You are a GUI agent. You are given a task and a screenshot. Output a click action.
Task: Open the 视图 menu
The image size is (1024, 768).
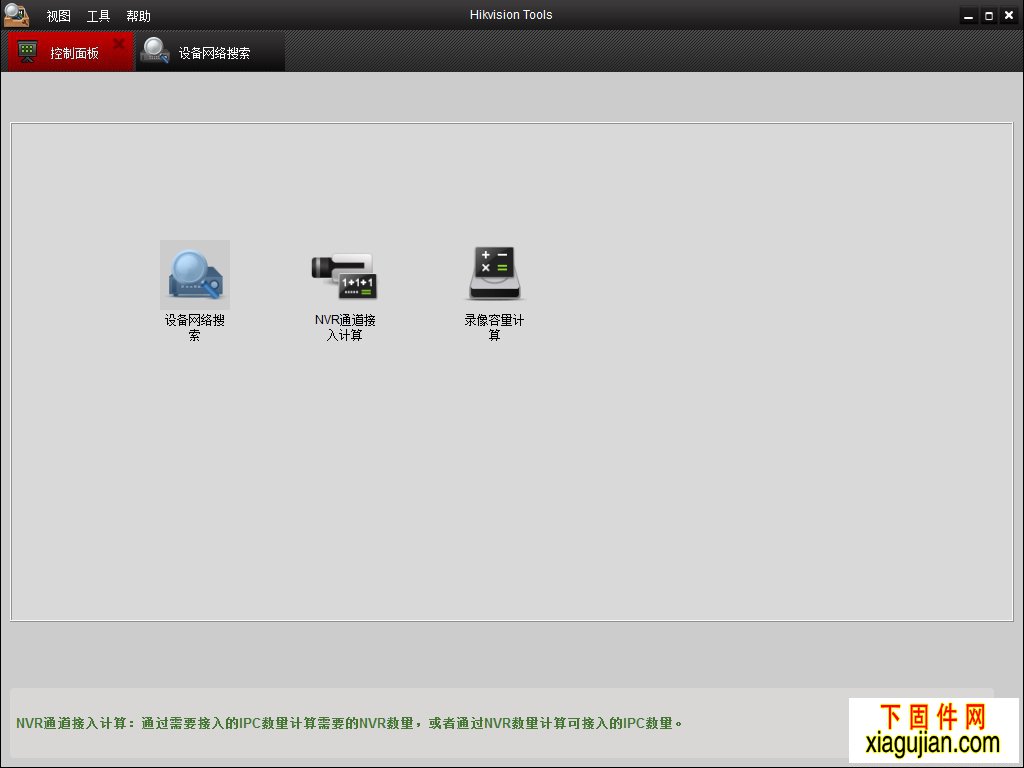59,16
